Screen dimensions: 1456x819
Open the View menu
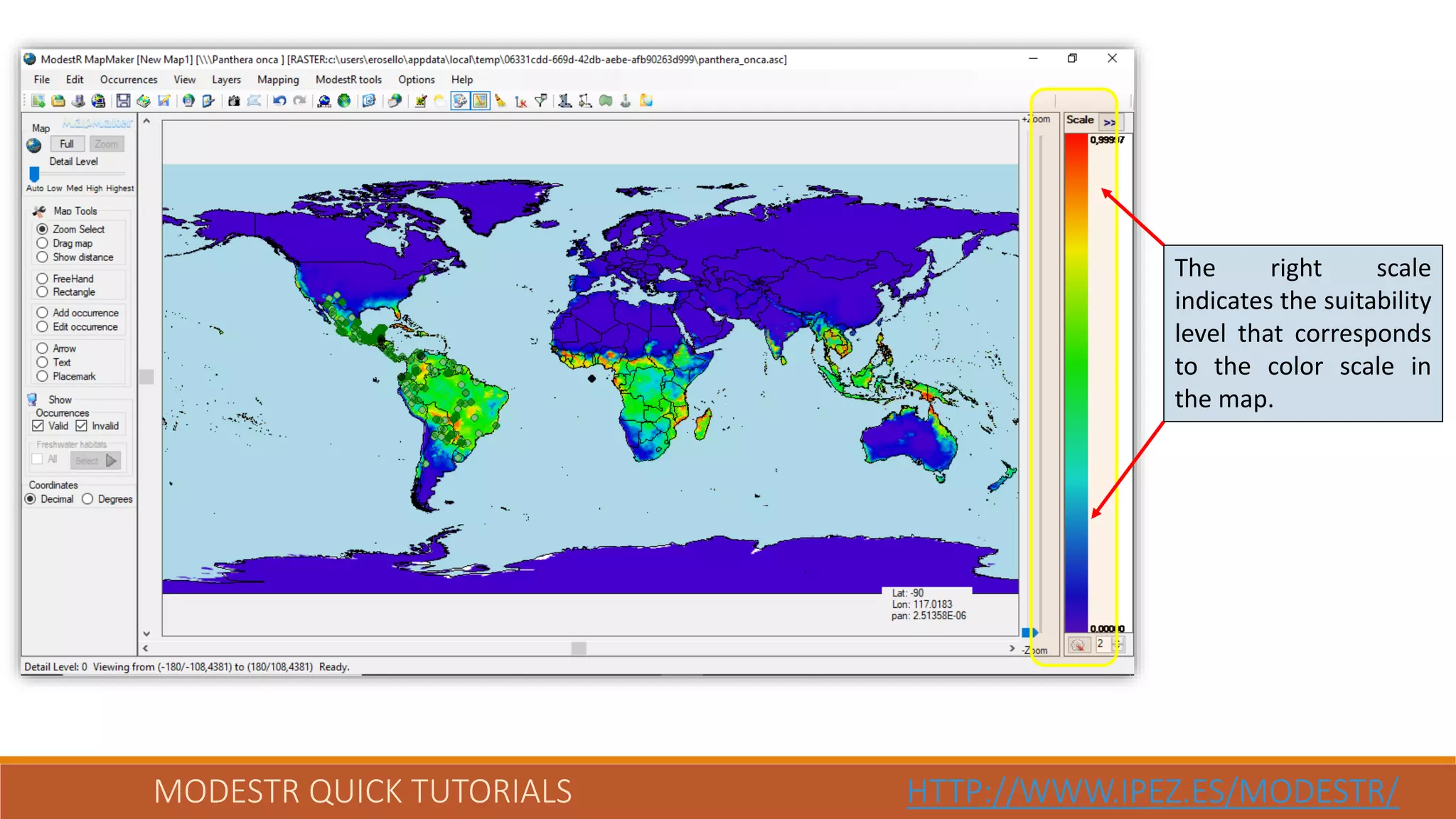point(185,80)
